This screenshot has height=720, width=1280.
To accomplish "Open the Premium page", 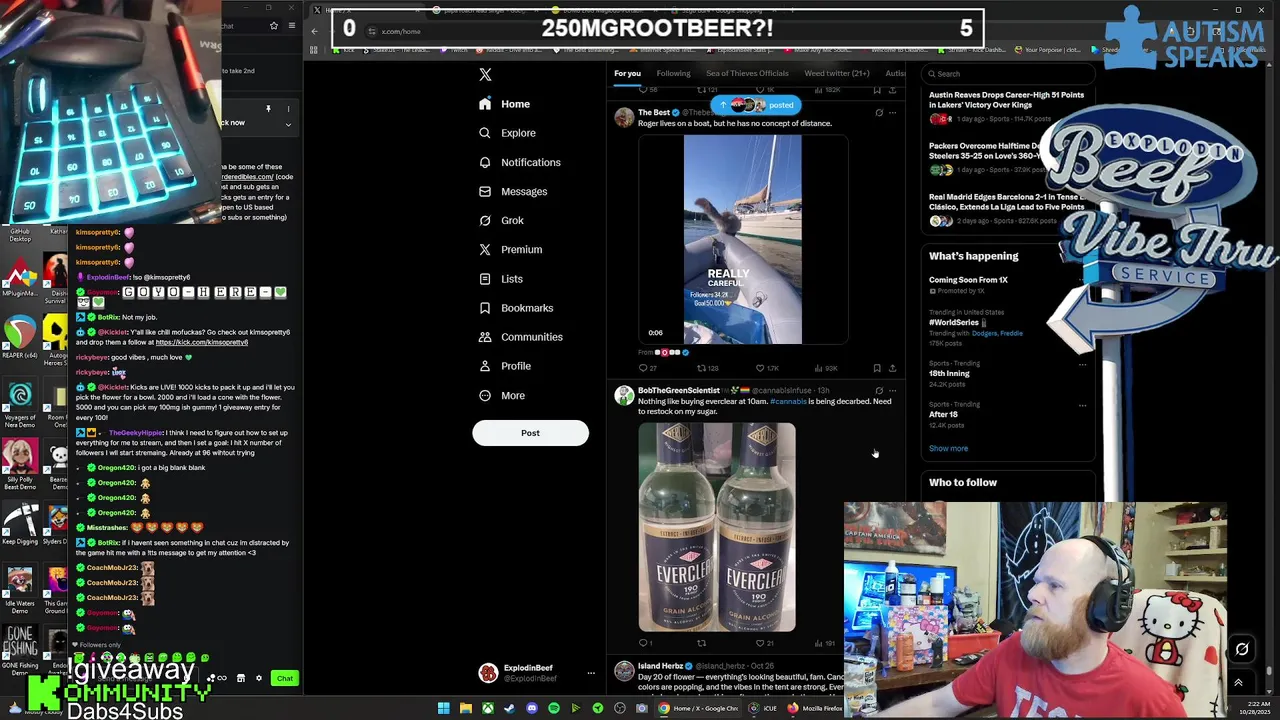I will pos(510,250).
